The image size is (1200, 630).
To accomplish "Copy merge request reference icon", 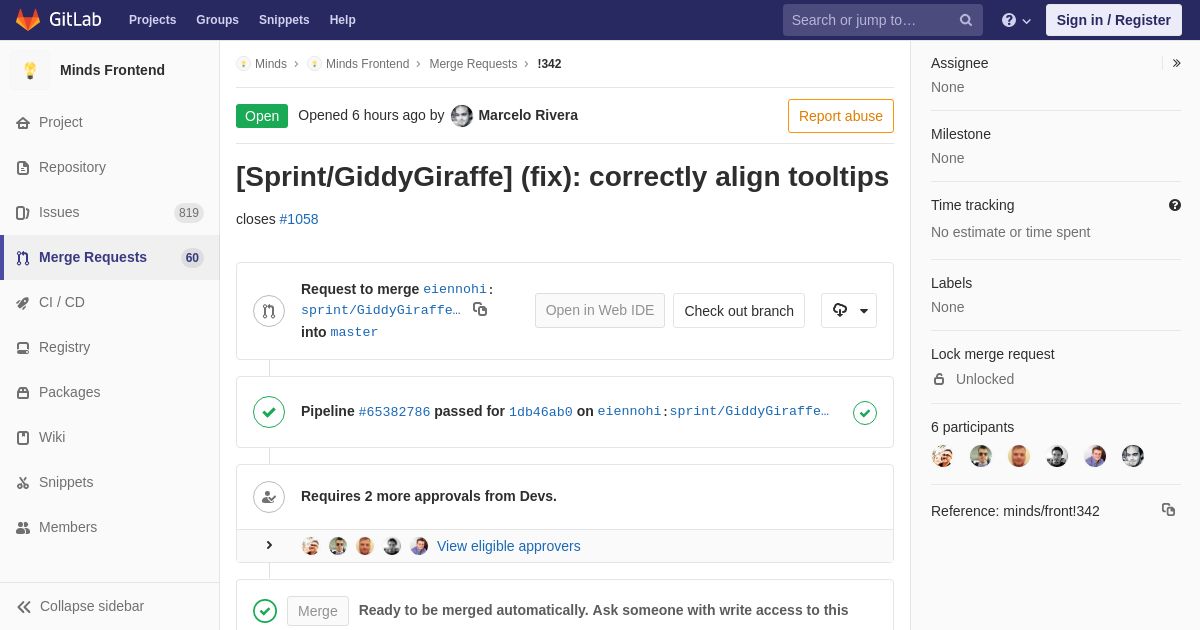I will coord(1168,510).
